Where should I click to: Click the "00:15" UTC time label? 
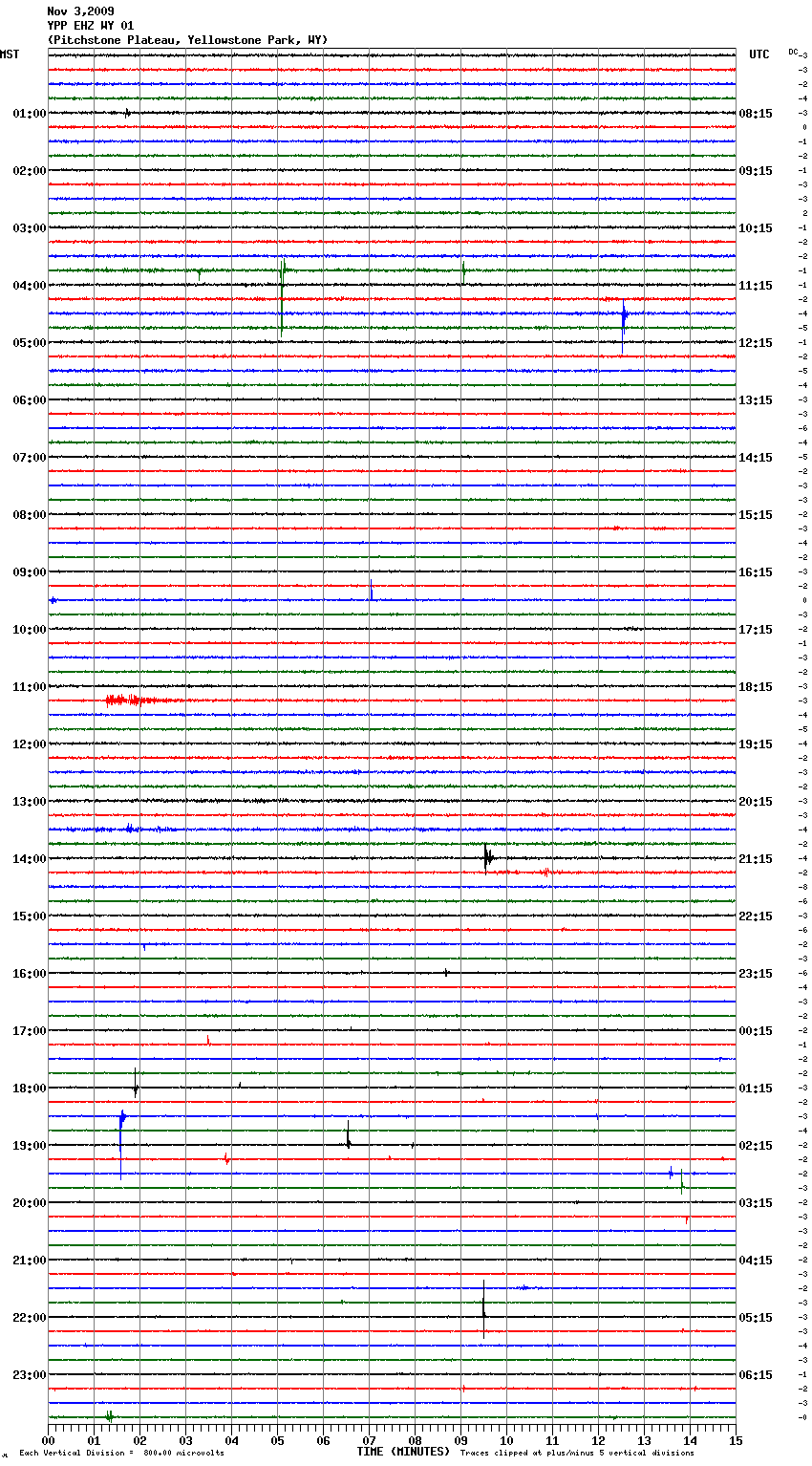(x=756, y=1031)
